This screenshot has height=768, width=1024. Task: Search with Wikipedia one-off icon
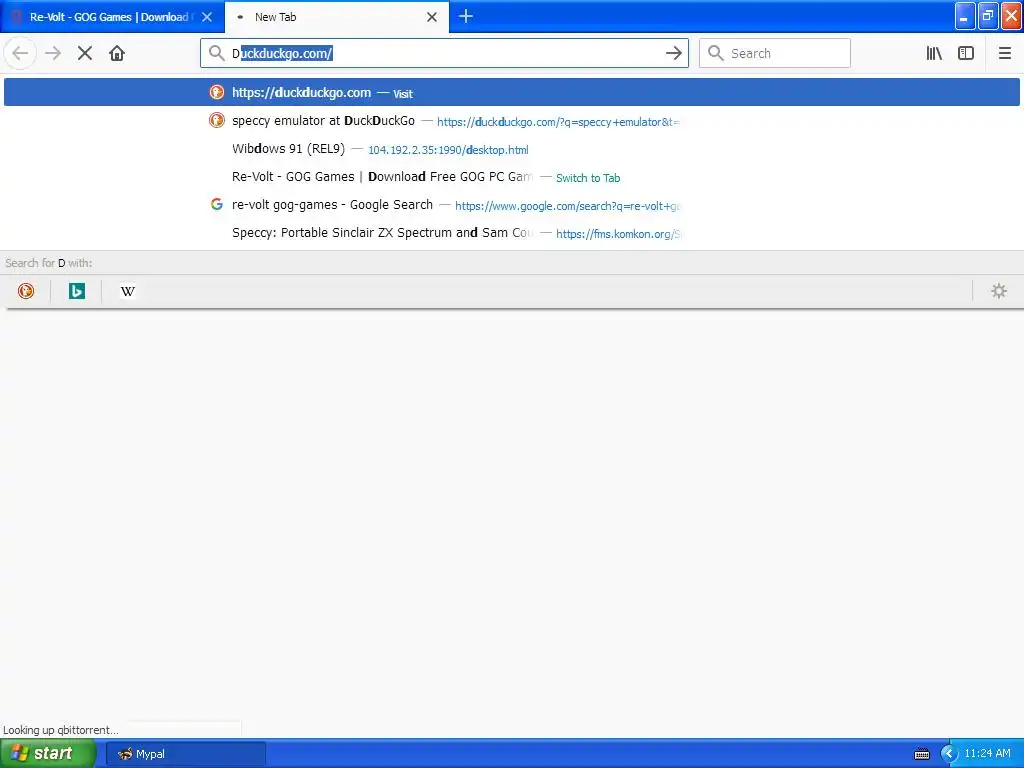pyautogui.click(x=128, y=291)
